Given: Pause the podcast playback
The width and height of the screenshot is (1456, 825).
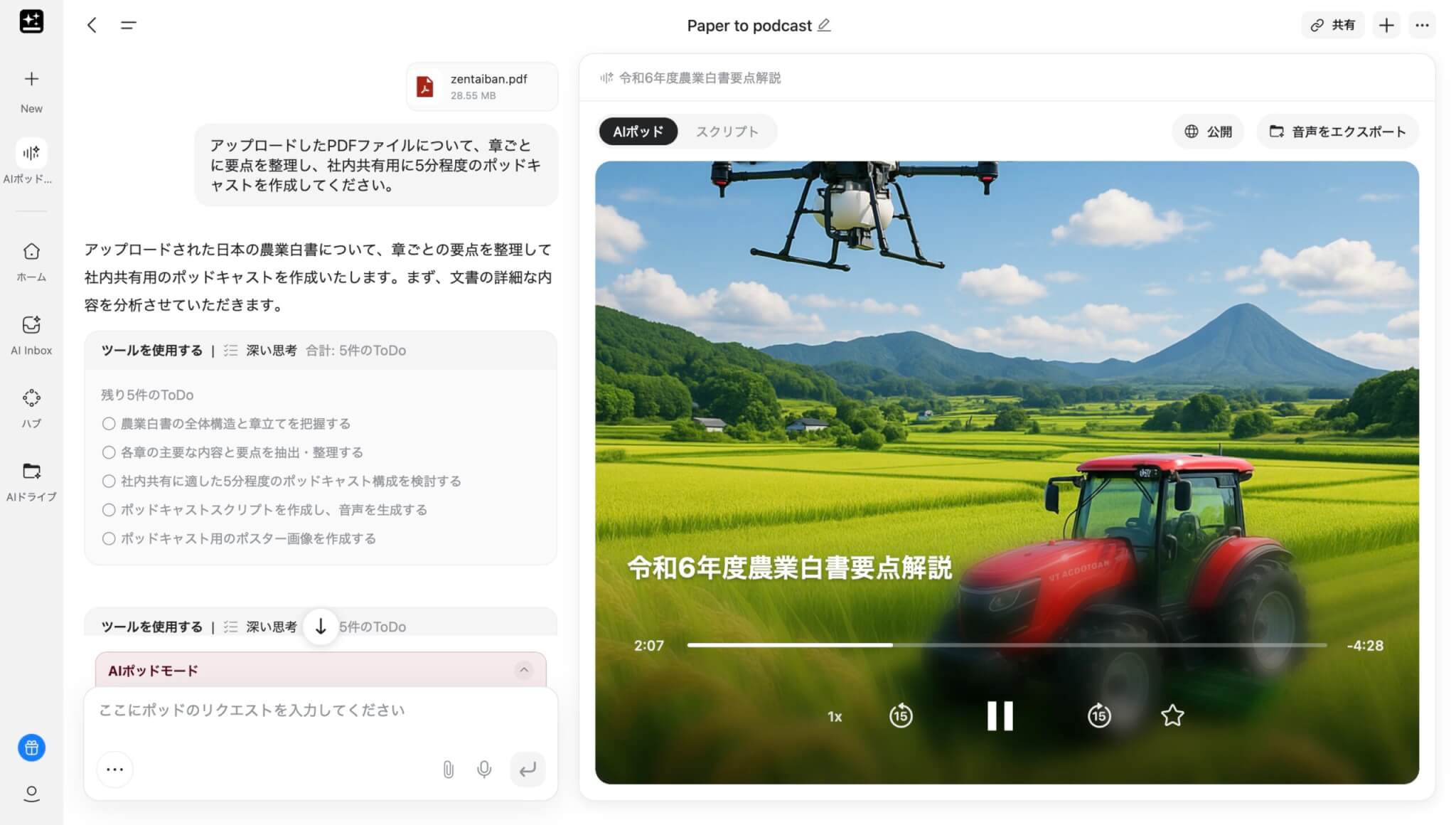Looking at the screenshot, I should (x=1000, y=715).
